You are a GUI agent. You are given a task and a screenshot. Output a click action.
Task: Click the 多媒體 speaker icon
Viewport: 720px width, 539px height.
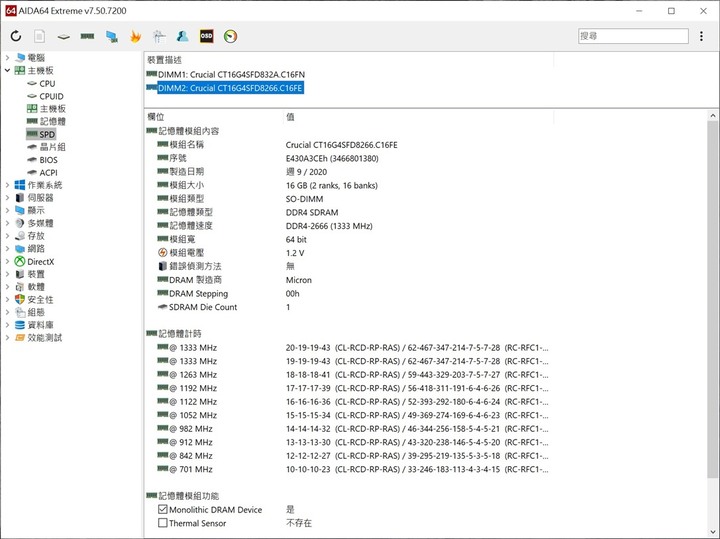click(x=20, y=223)
